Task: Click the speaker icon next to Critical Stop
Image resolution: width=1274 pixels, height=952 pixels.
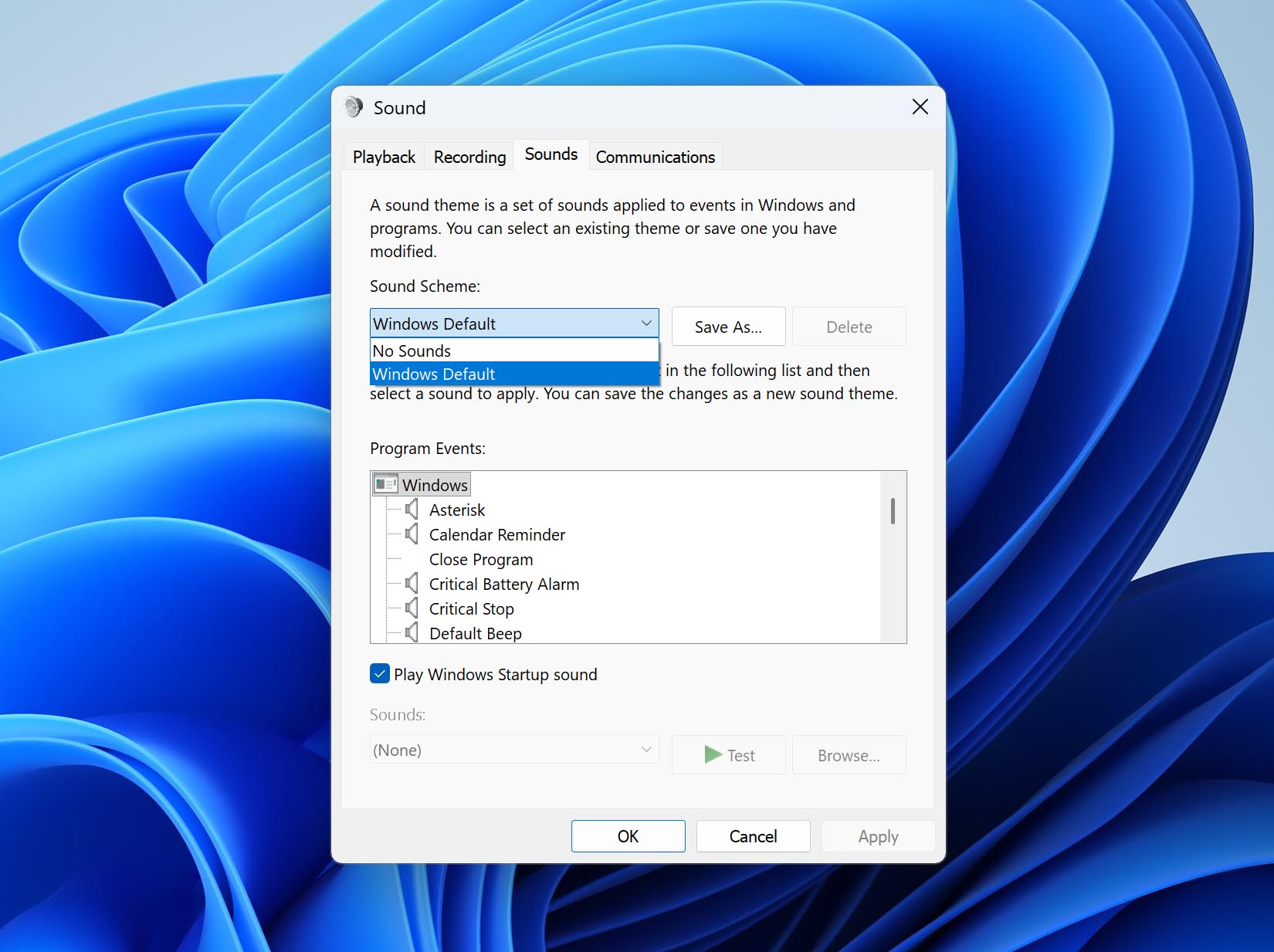Action: click(x=412, y=608)
